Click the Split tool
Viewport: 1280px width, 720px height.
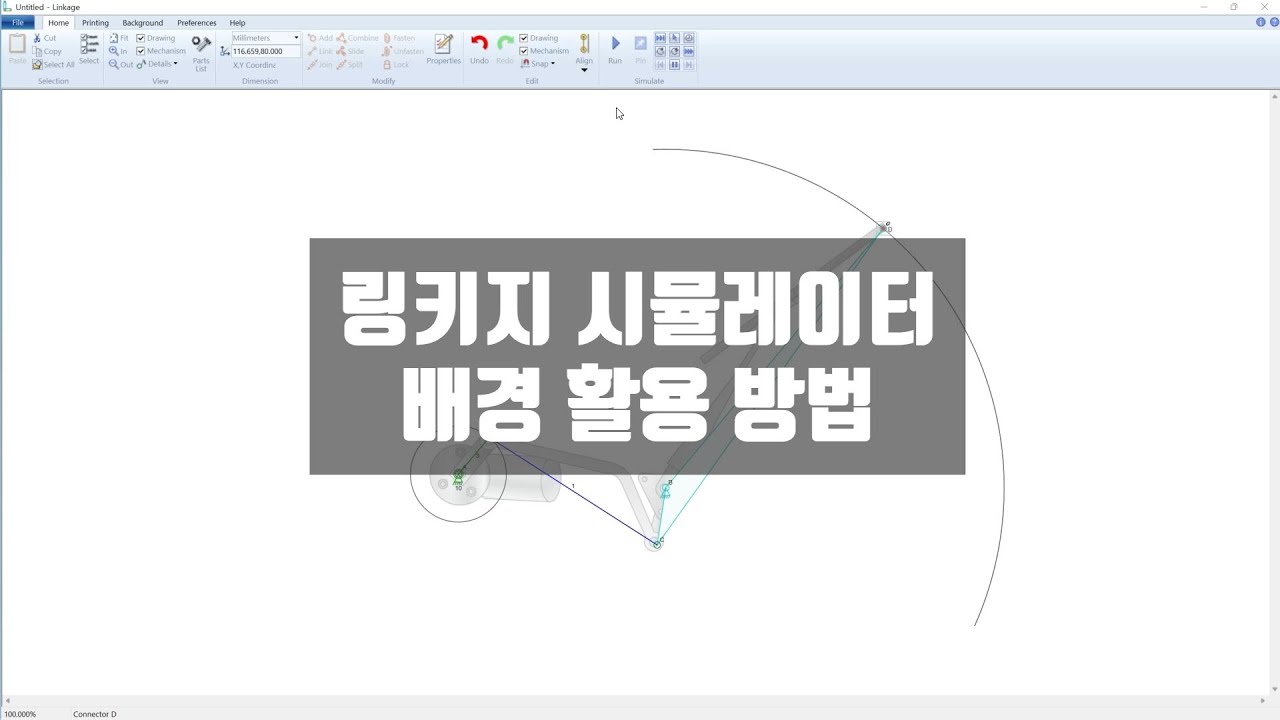click(351, 64)
